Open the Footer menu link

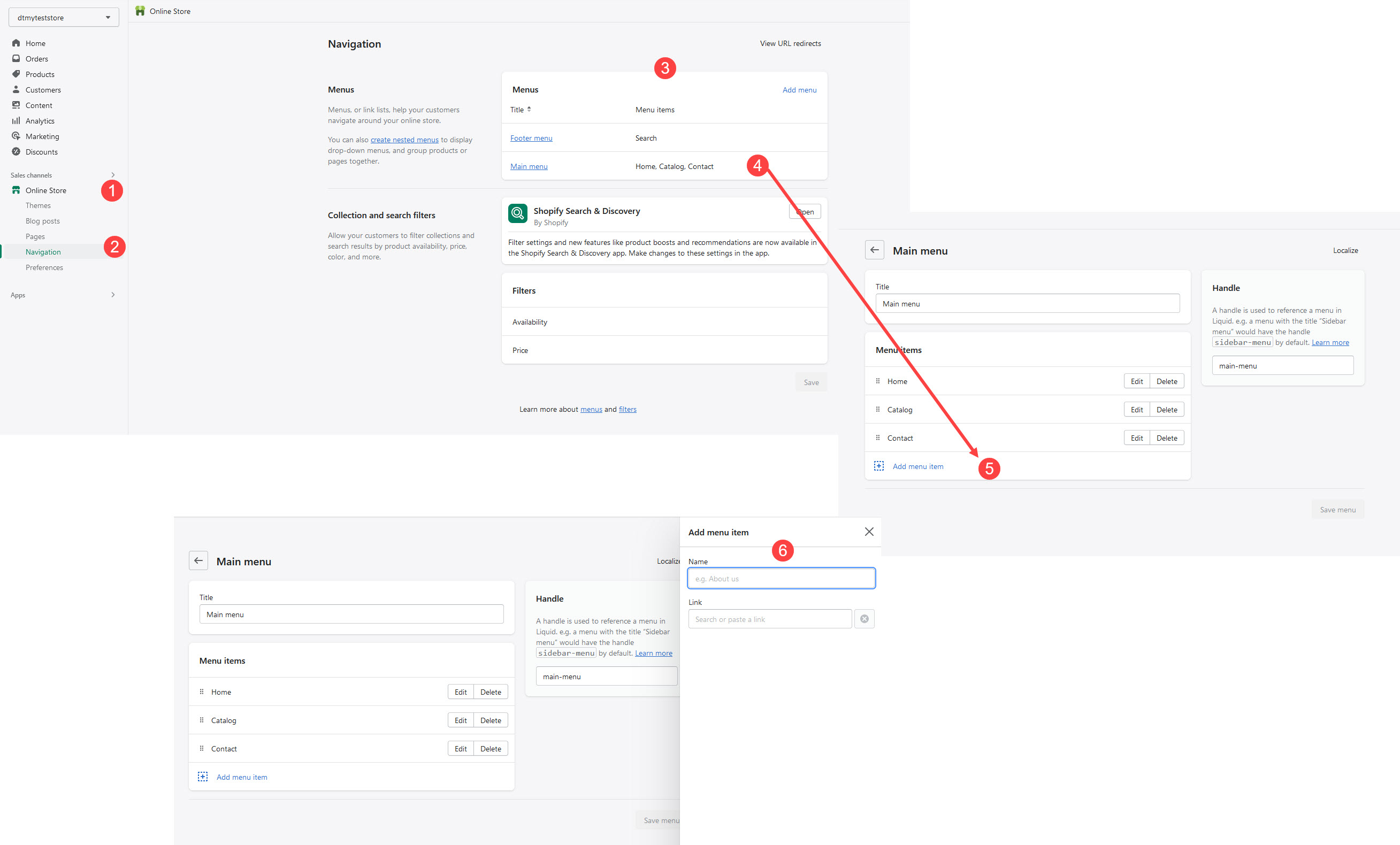tap(531, 138)
